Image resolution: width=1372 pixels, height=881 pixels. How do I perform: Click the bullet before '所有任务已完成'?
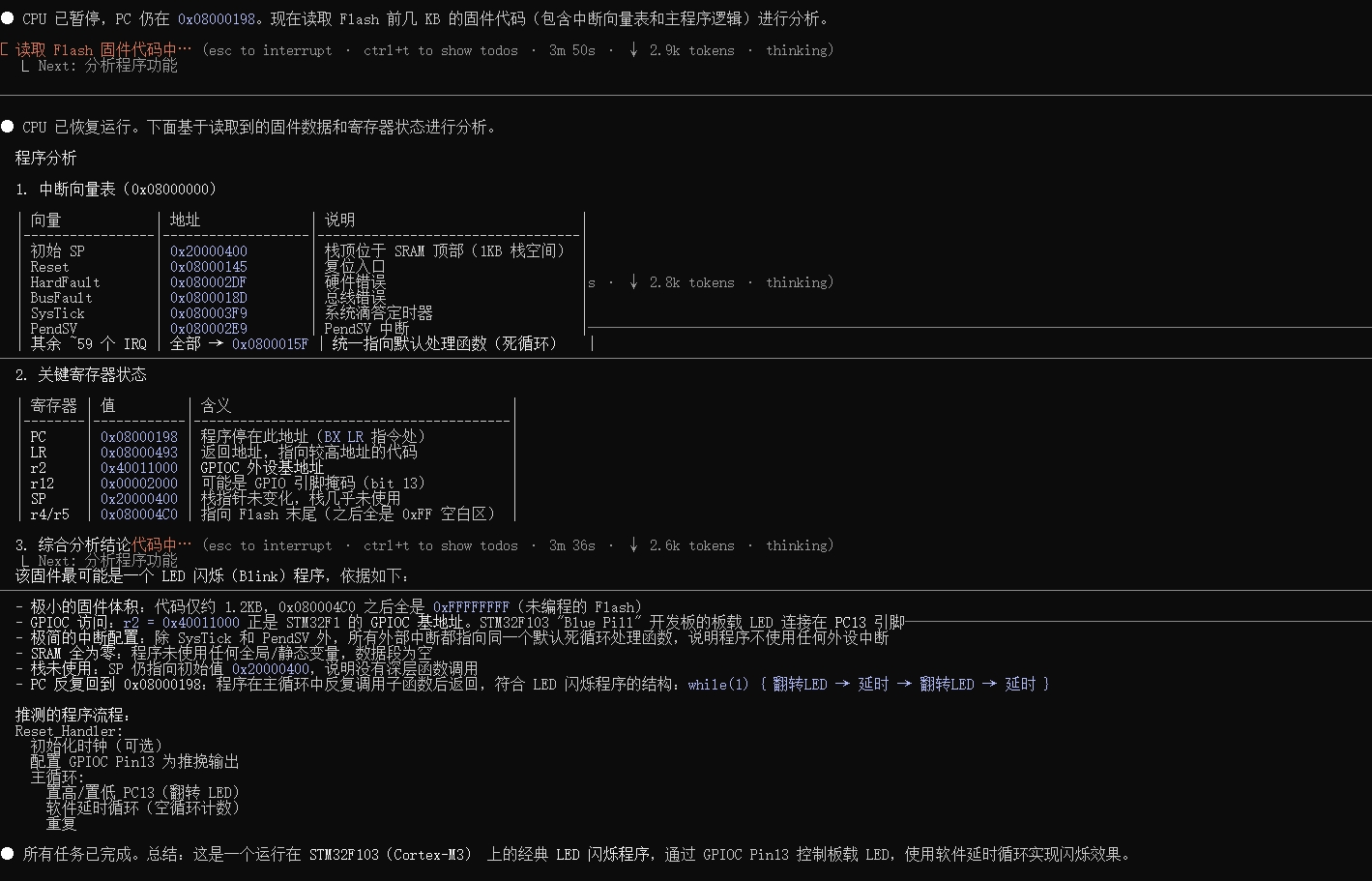7,854
